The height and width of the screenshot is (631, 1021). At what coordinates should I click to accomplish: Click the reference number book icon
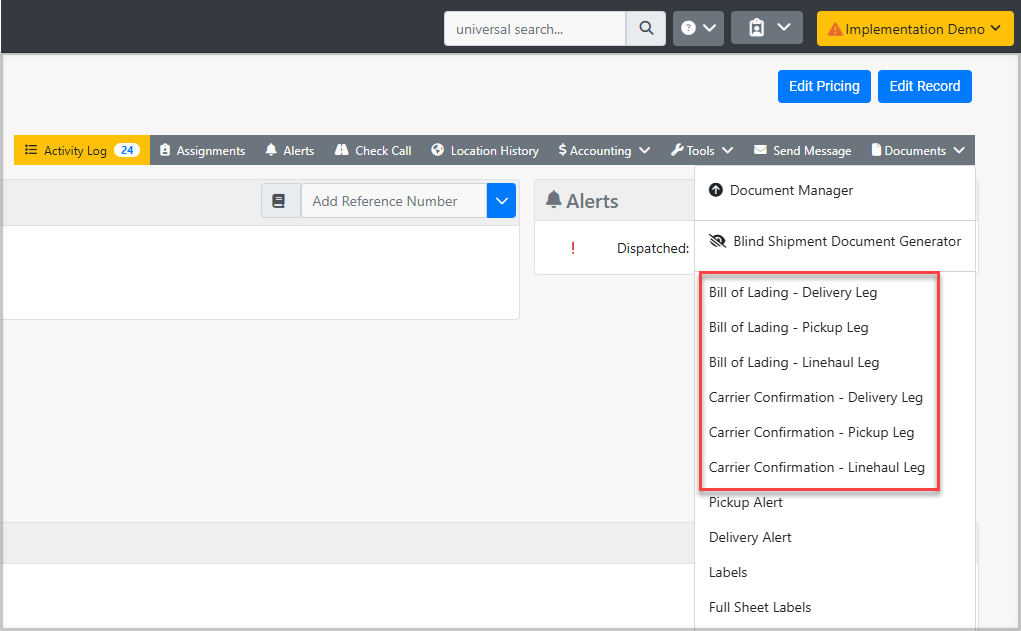coord(280,201)
